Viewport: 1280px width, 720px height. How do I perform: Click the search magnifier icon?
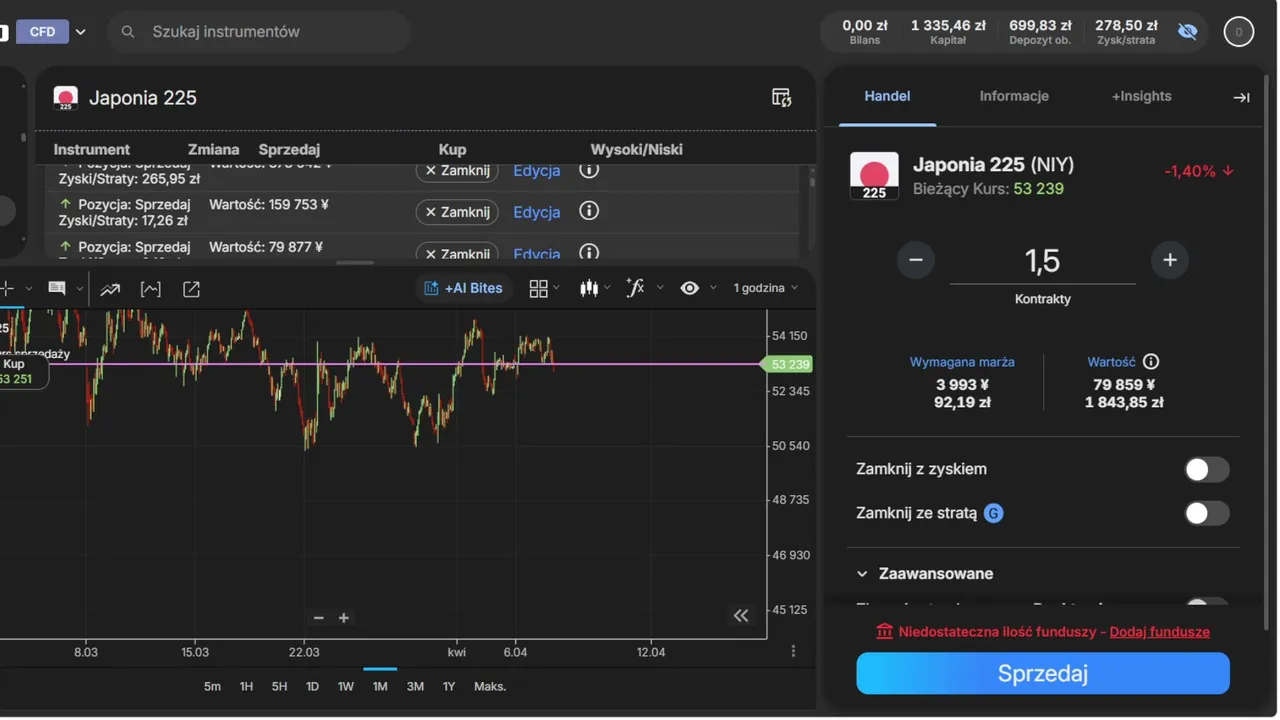tap(128, 32)
